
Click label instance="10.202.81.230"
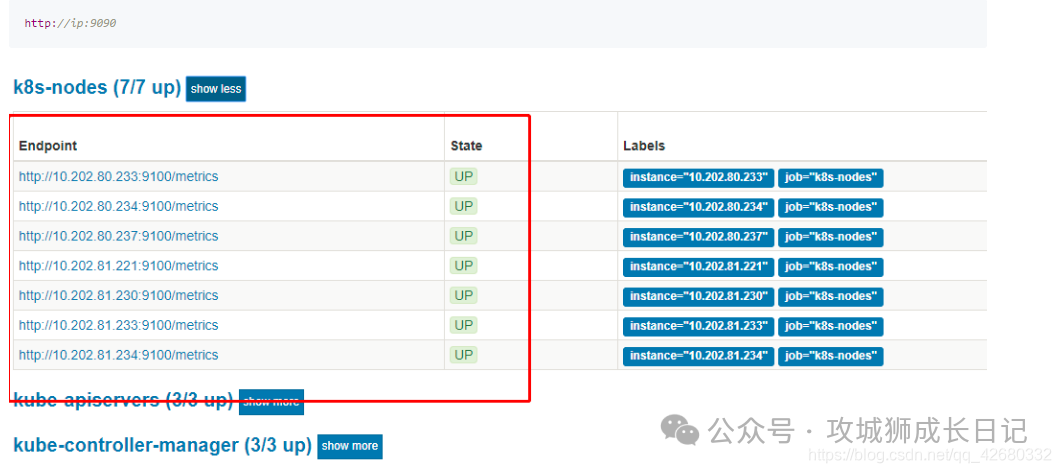point(698,297)
